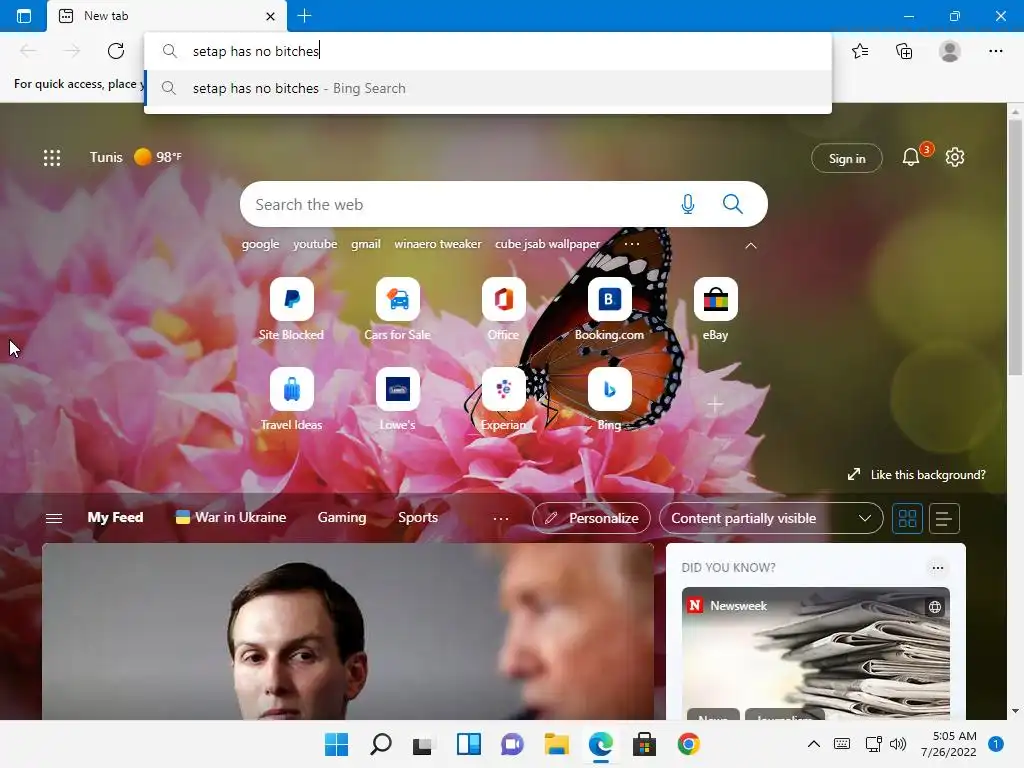The height and width of the screenshot is (768, 1024).
Task: Click the youtube recent search link
Action: pos(315,244)
